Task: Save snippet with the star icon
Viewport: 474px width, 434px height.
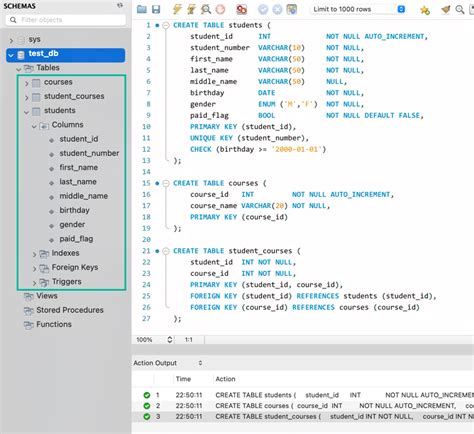Action: 425,10
